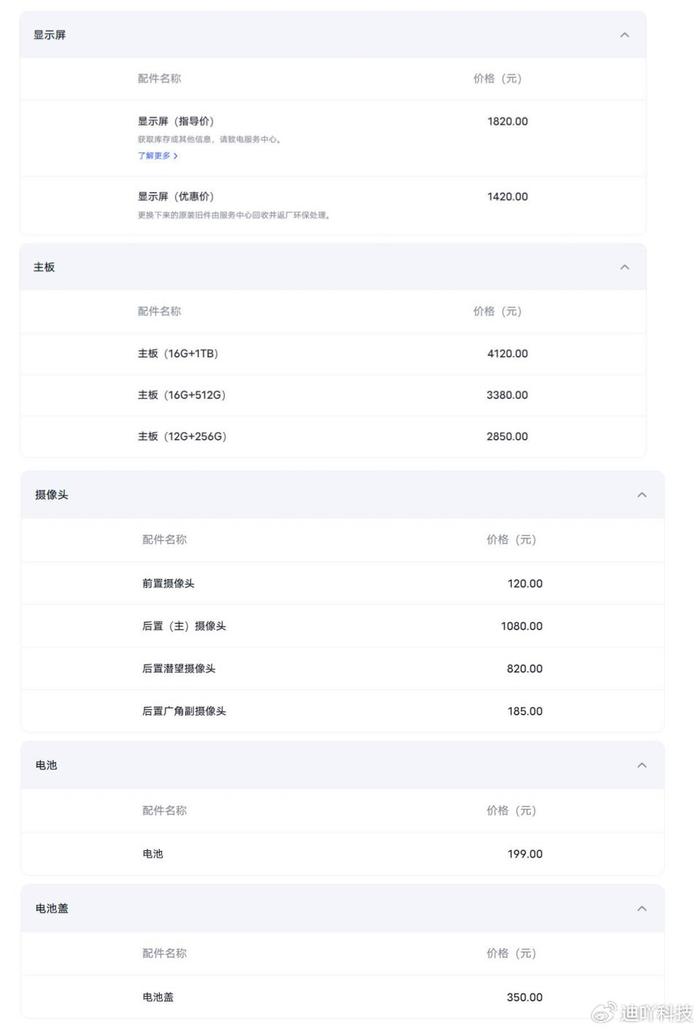Click the Weibo watermark logo icon

pos(604,1012)
